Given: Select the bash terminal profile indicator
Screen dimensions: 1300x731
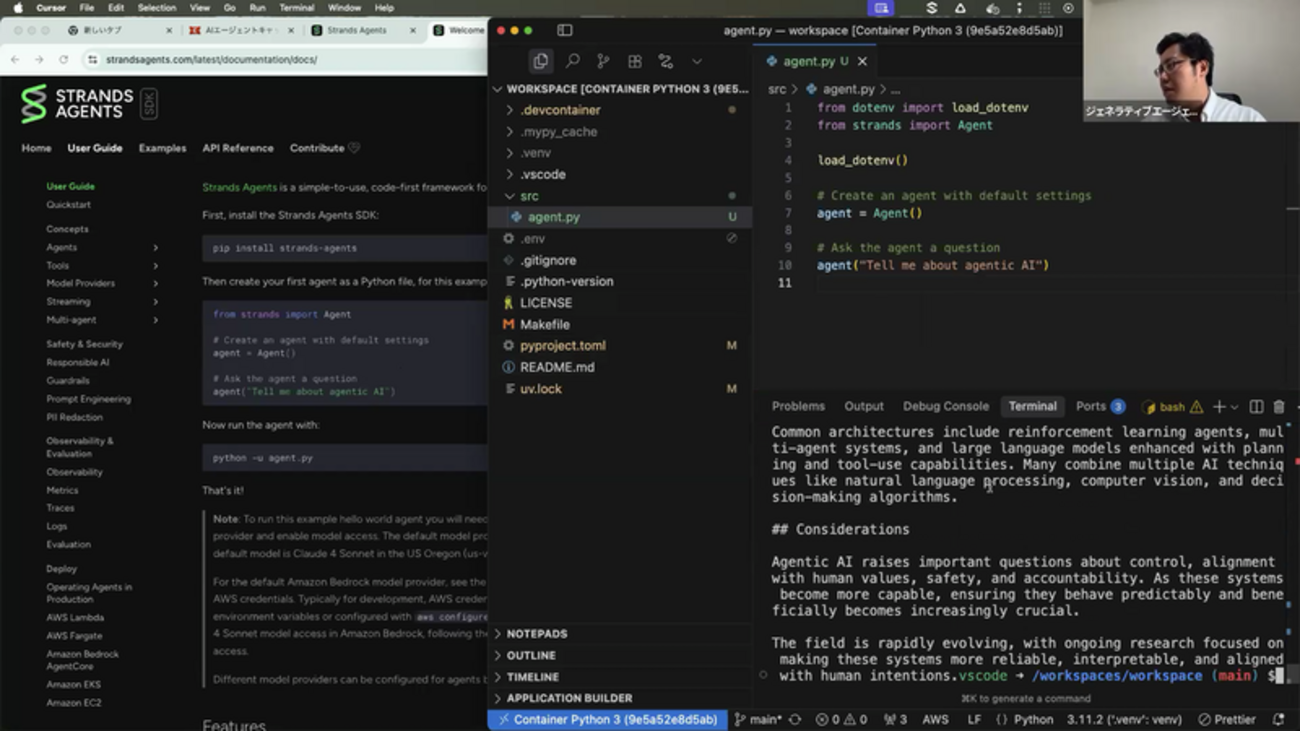Looking at the screenshot, I should [x=1171, y=407].
